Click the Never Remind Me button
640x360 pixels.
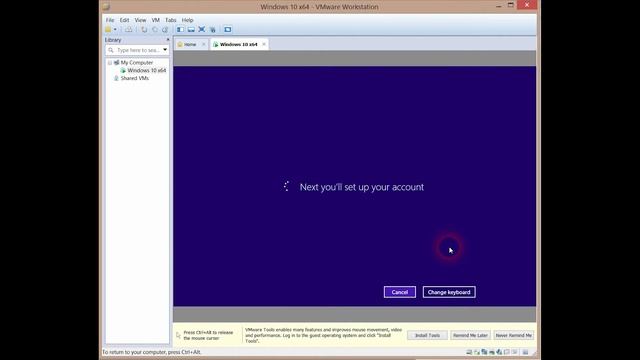click(513, 335)
